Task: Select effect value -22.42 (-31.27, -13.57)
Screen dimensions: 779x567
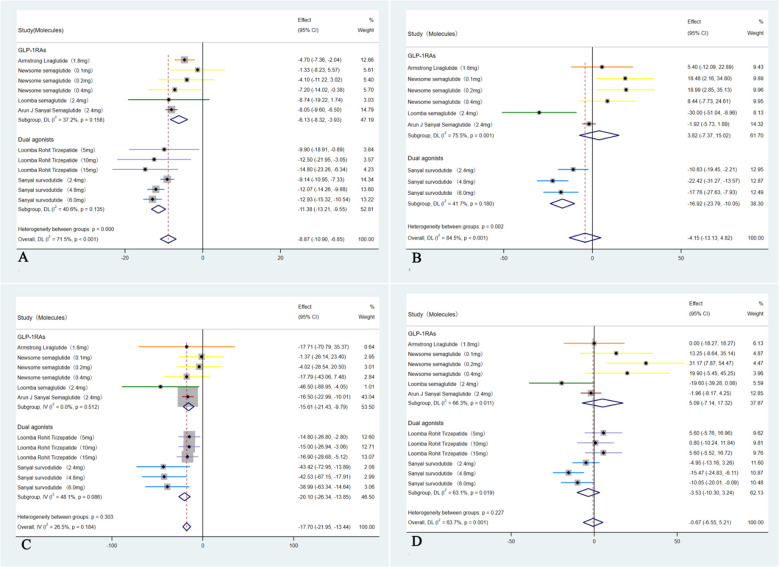Action: click(713, 181)
